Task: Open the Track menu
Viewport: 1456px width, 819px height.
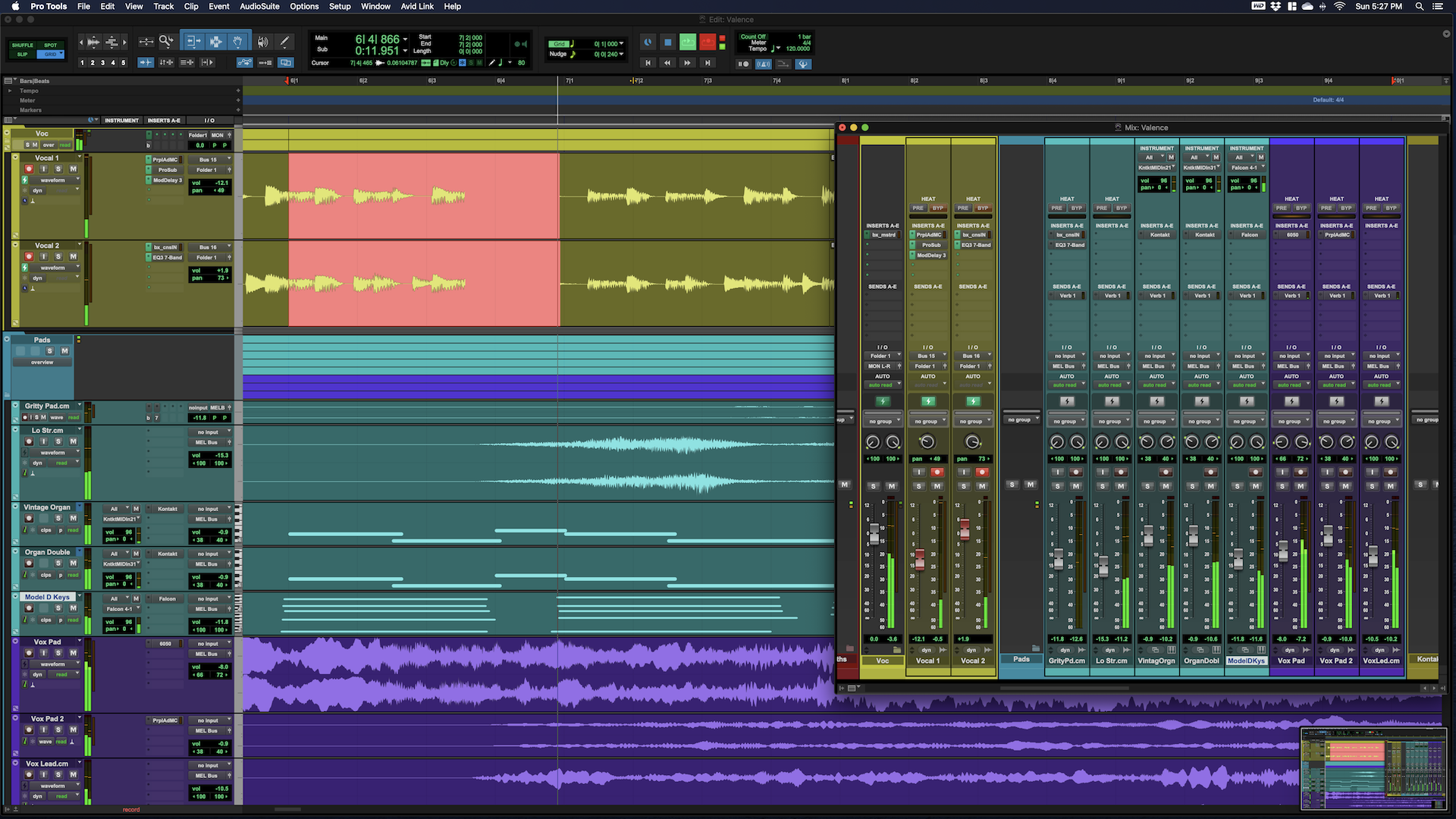Action: pos(163,6)
